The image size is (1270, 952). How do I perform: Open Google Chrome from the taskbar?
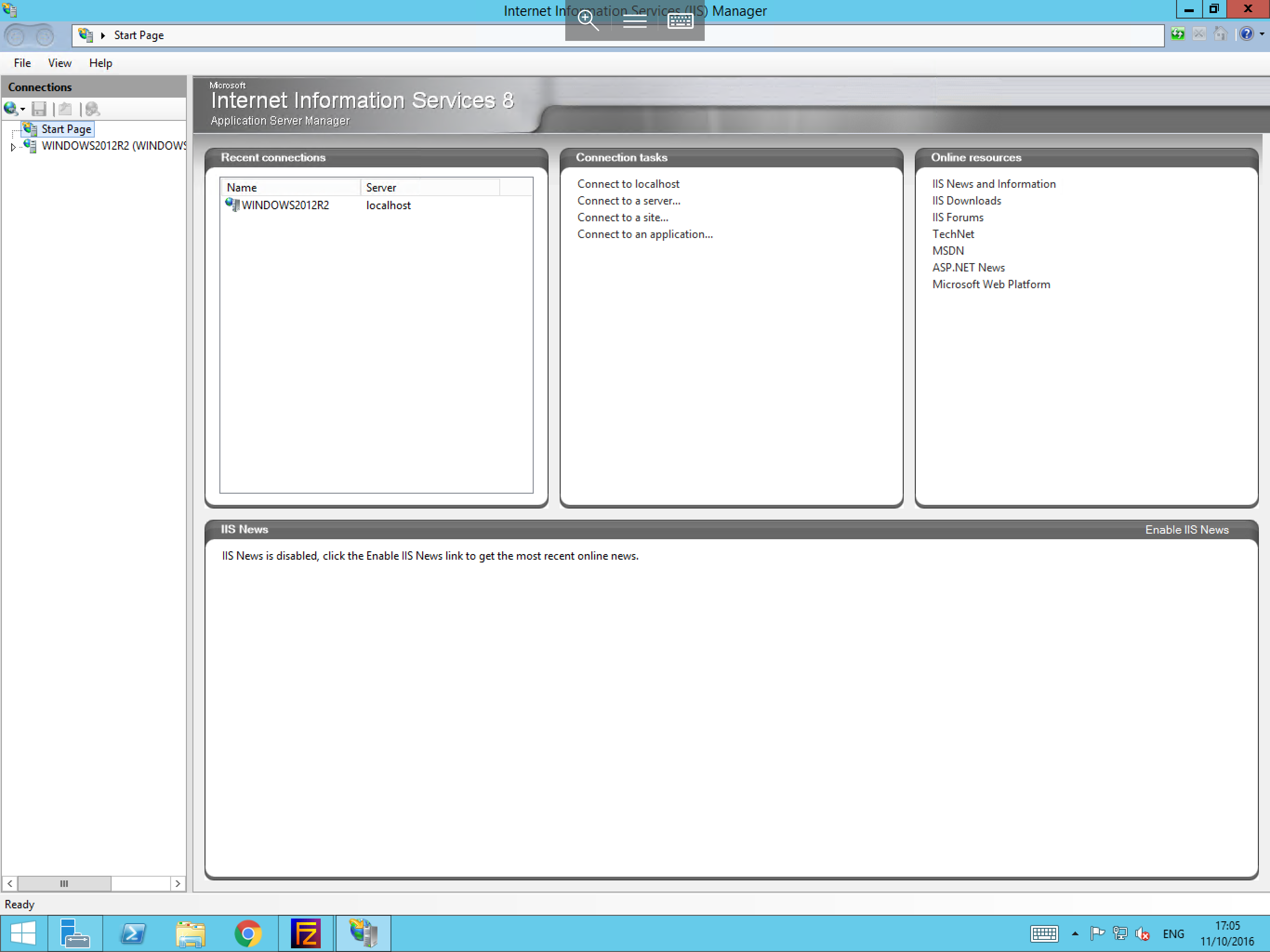point(248,933)
